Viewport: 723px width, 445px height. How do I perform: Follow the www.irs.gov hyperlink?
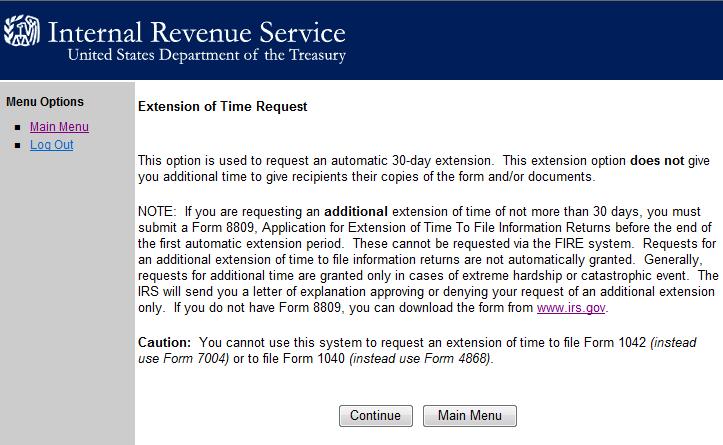571,308
